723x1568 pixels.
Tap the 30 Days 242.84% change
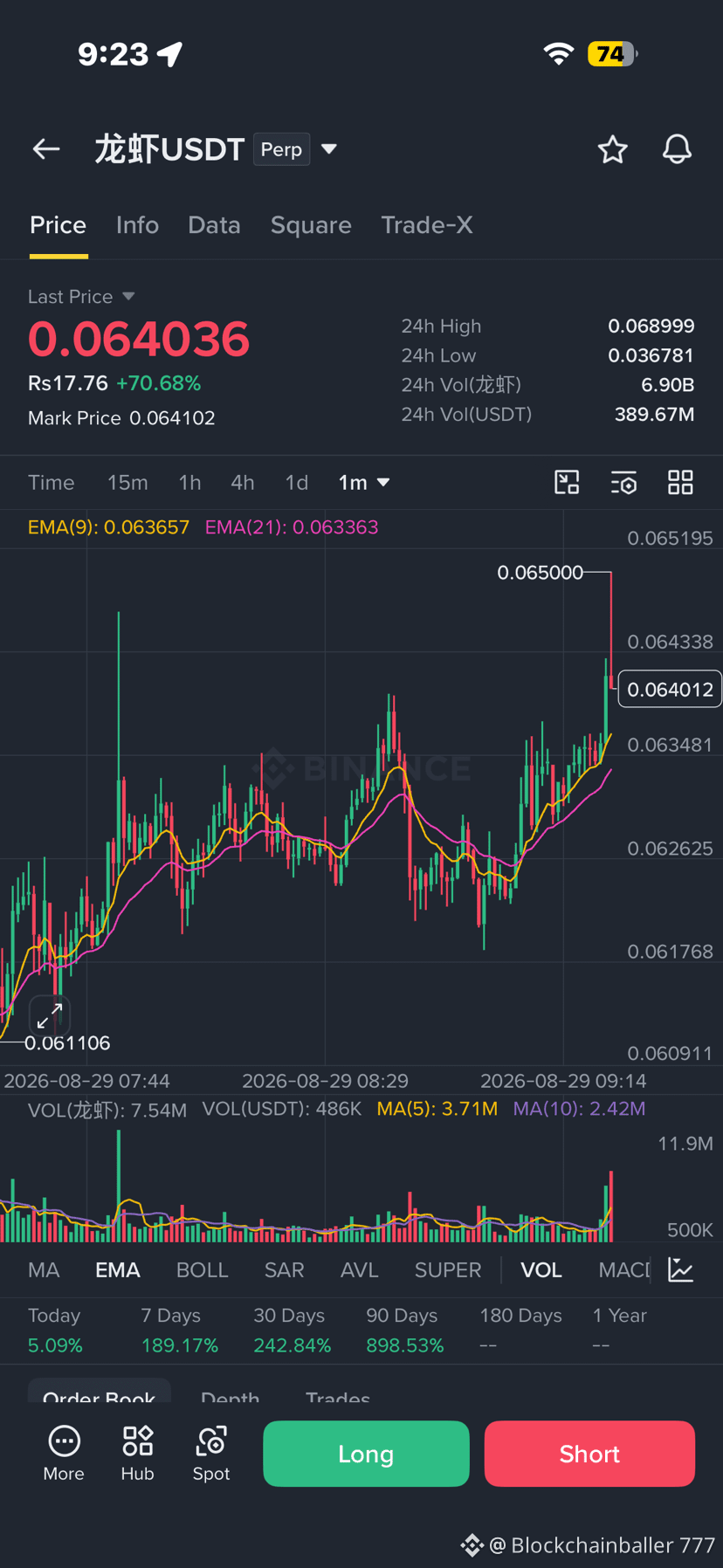[x=293, y=1345]
